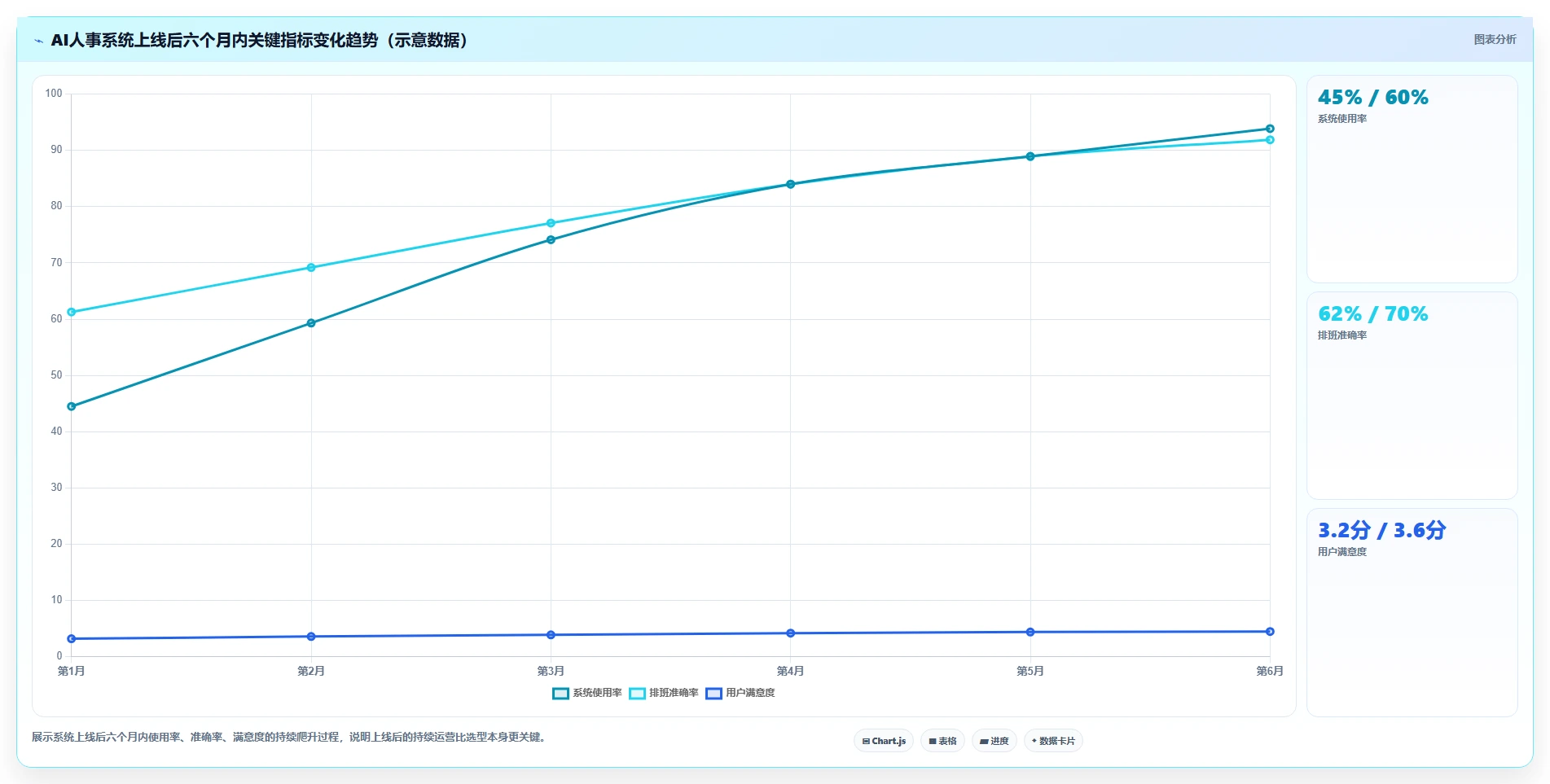Click the 排班准确率 point at 第2月
The width and height of the screenshot is (1550, 784).
(311, 268)
